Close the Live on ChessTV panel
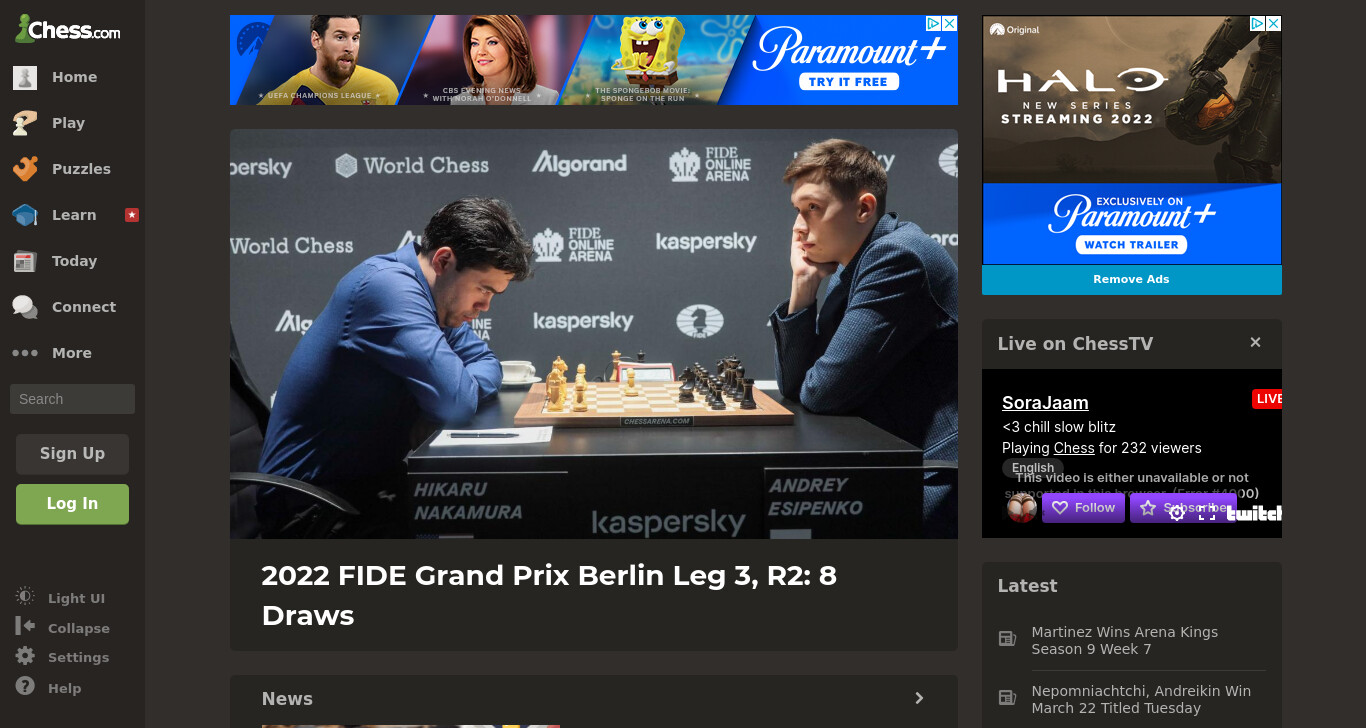The image size is (1366, 728). pyautogui.click(x=1255, y=342)
